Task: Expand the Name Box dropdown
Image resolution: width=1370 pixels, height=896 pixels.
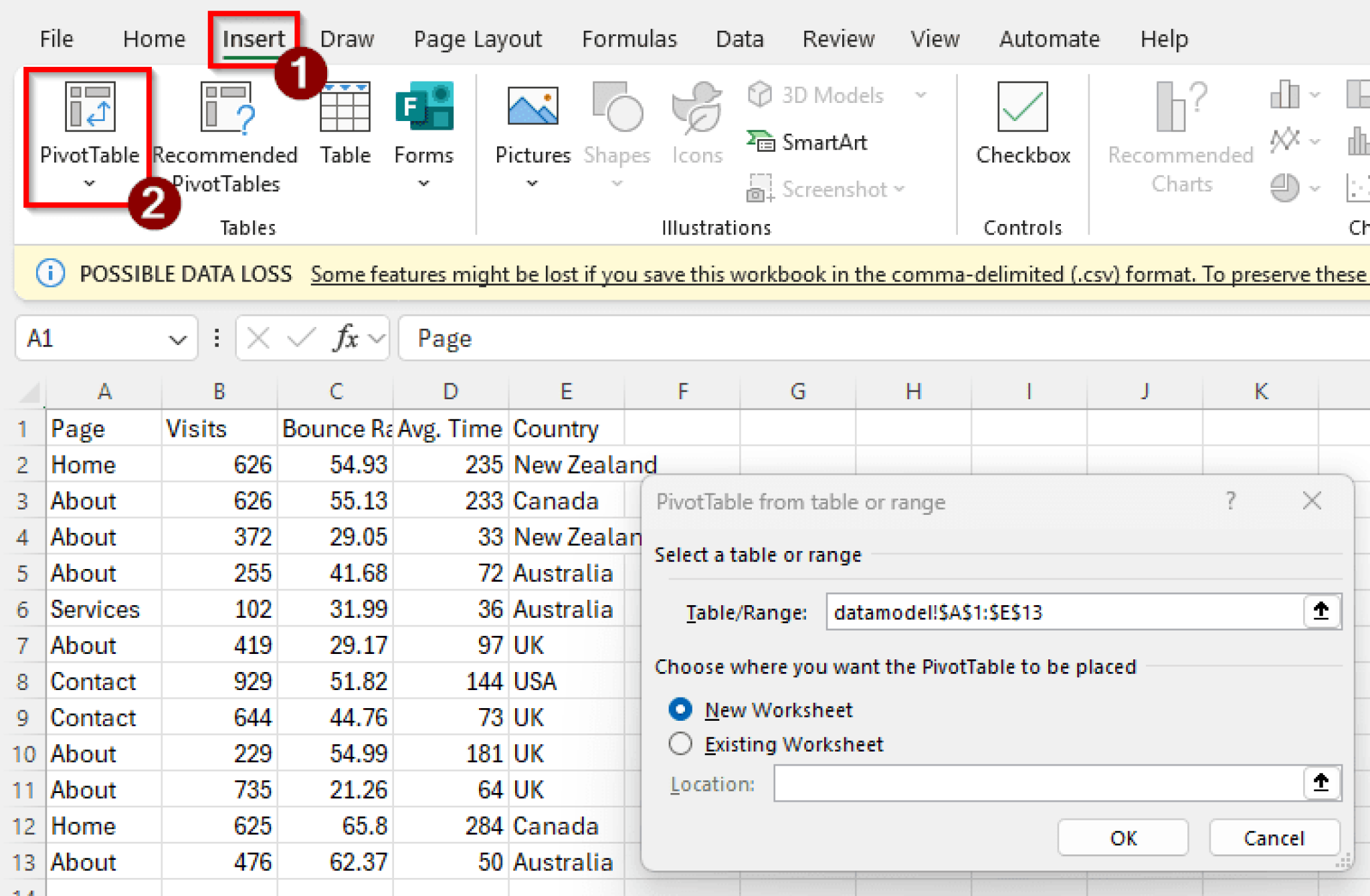Action: [x=177, y=340]
